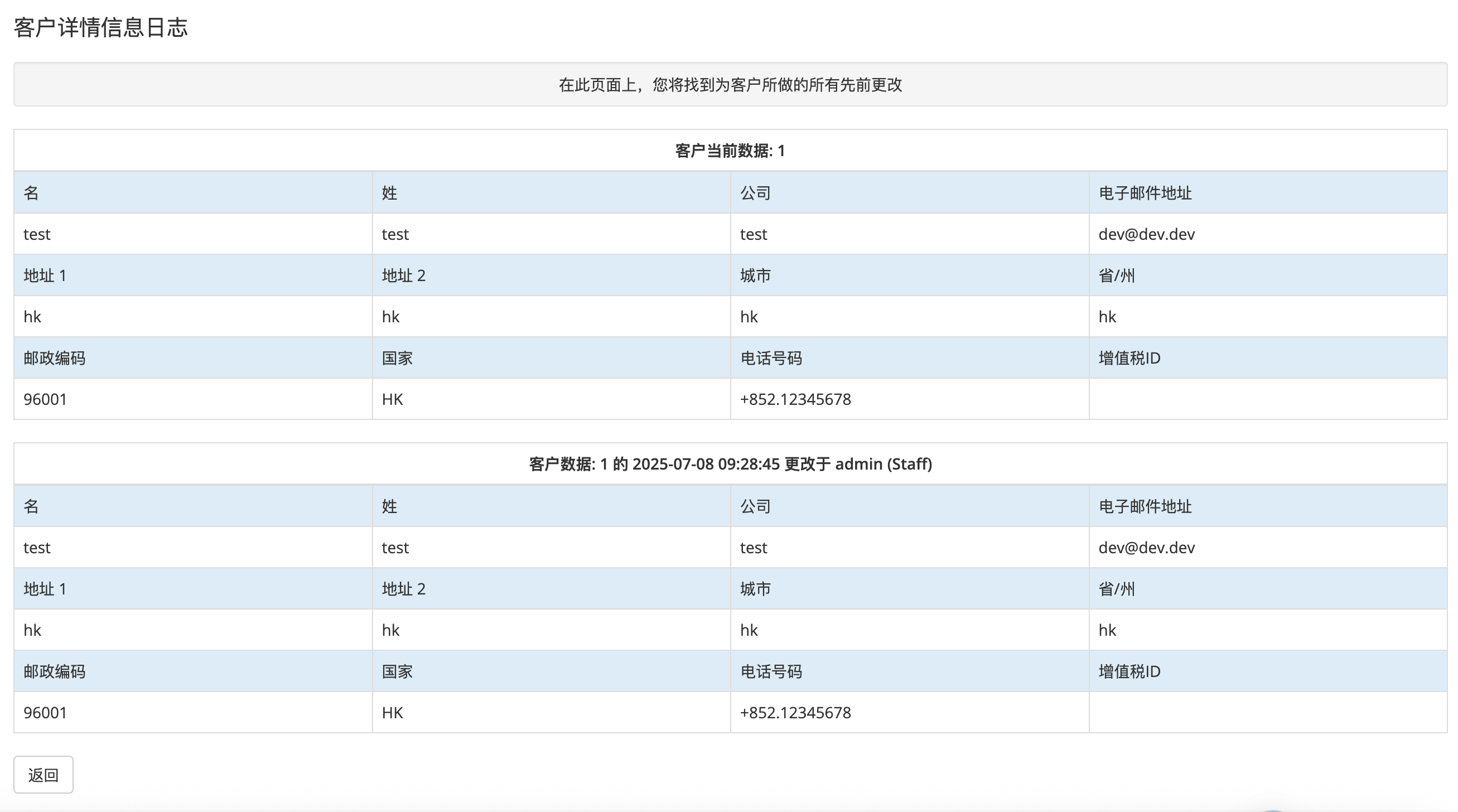Viewport: 1458px width, 812px height.
Task: Click phone +852.12345678 in the history table
Action: coord(795,713)
